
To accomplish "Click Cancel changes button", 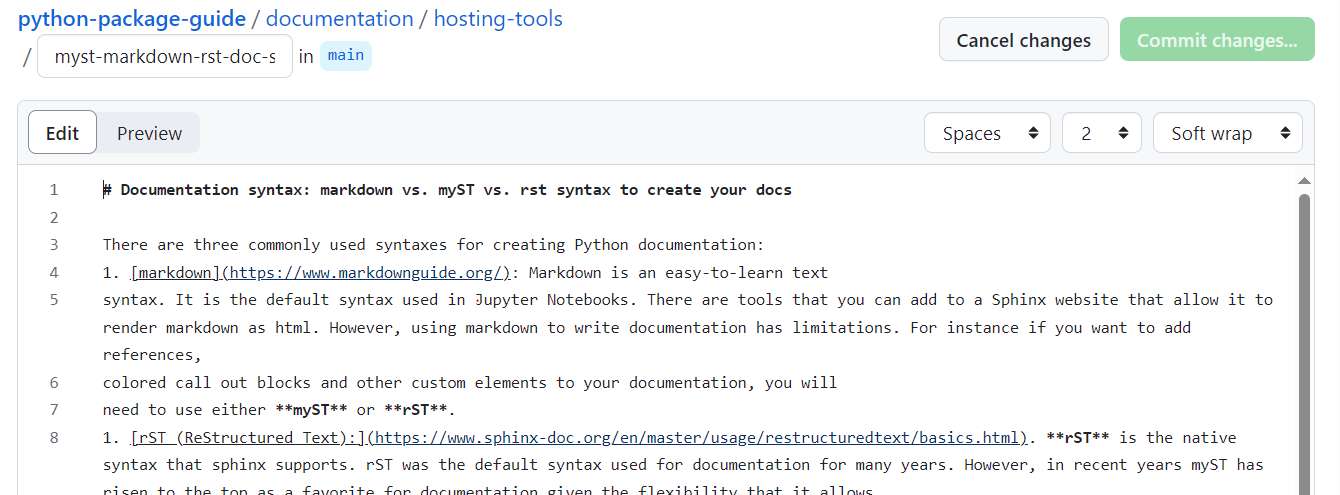I will click(x=1024, y=40).
